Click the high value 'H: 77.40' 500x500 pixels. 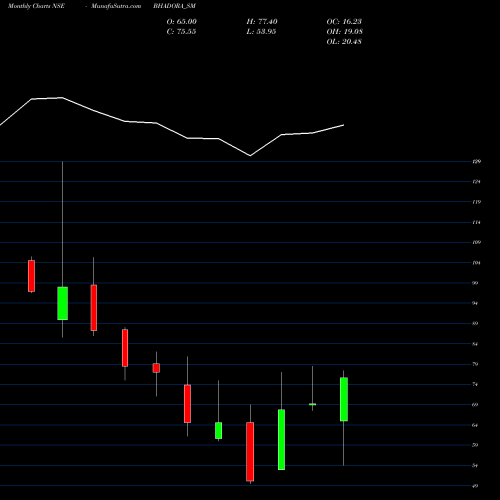[262, 22]
